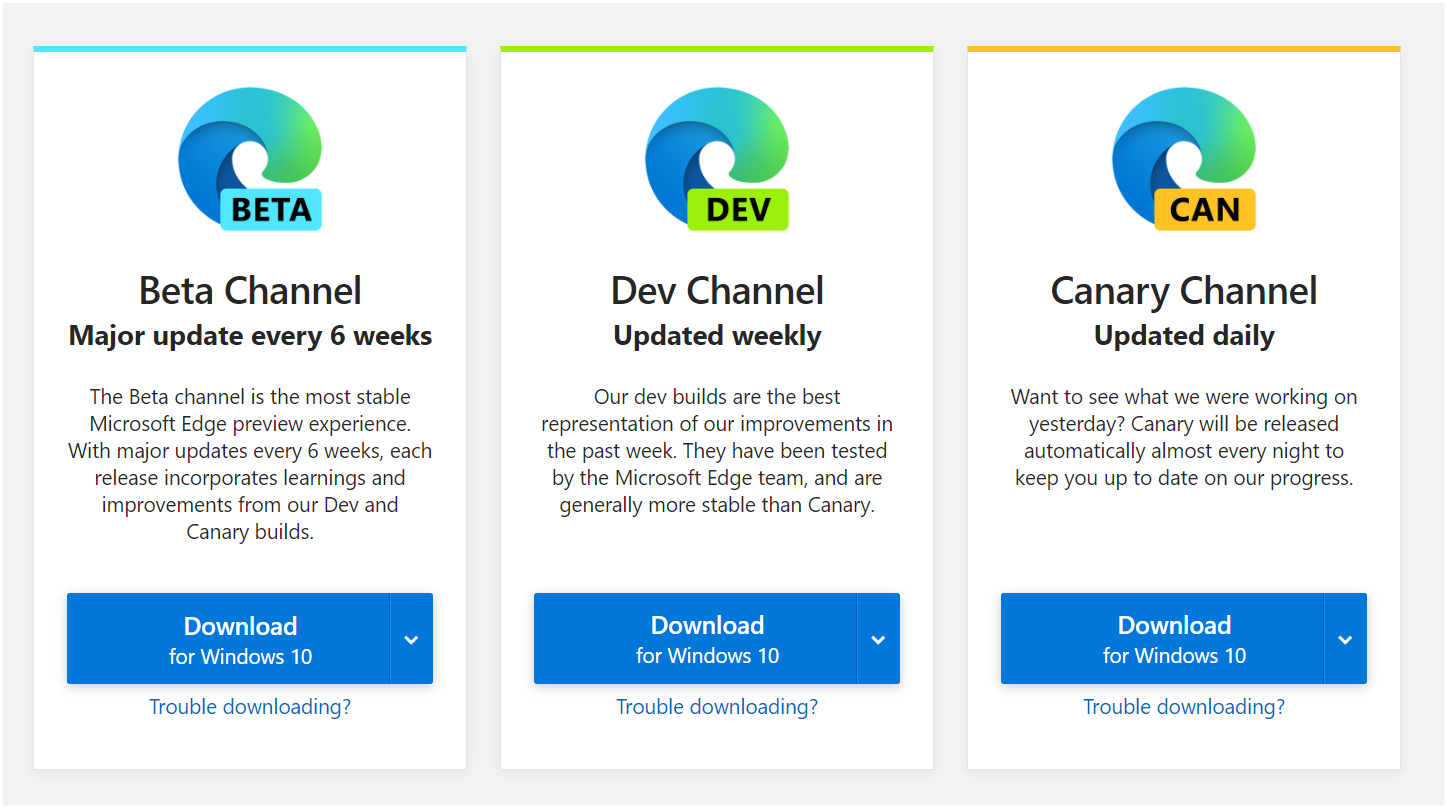The image size is (1447, 808).
Task: Open Trouble downloading link under Beta
Action: [x=250, y=706]
